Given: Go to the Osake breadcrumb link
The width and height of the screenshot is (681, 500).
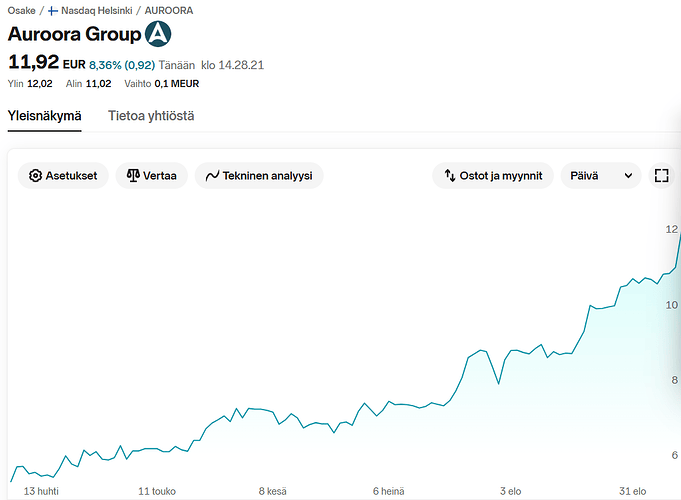Looking at the screenshot, I should coord(21,10).
